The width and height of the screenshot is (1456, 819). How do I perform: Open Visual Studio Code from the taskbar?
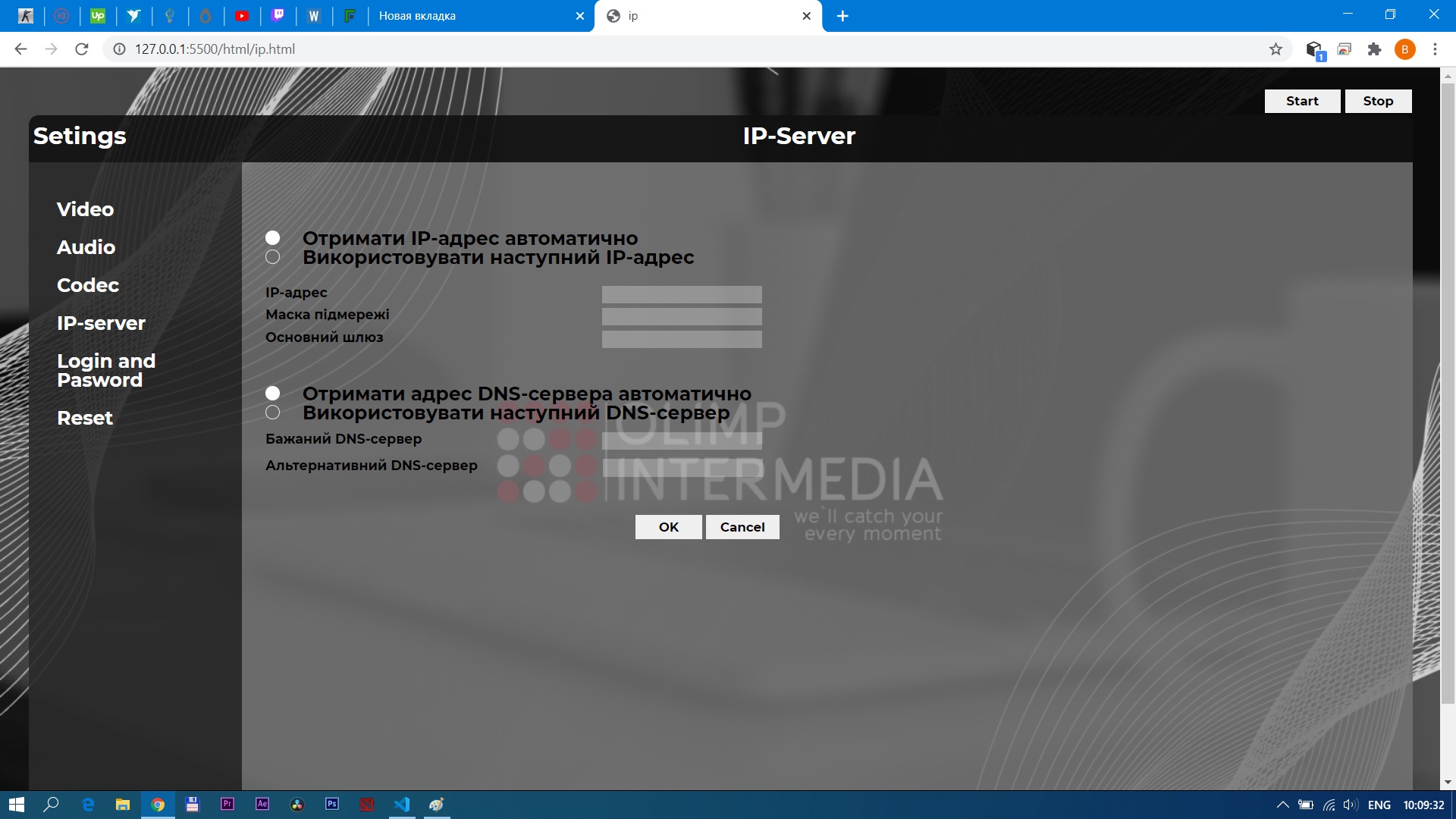[402, 804]
